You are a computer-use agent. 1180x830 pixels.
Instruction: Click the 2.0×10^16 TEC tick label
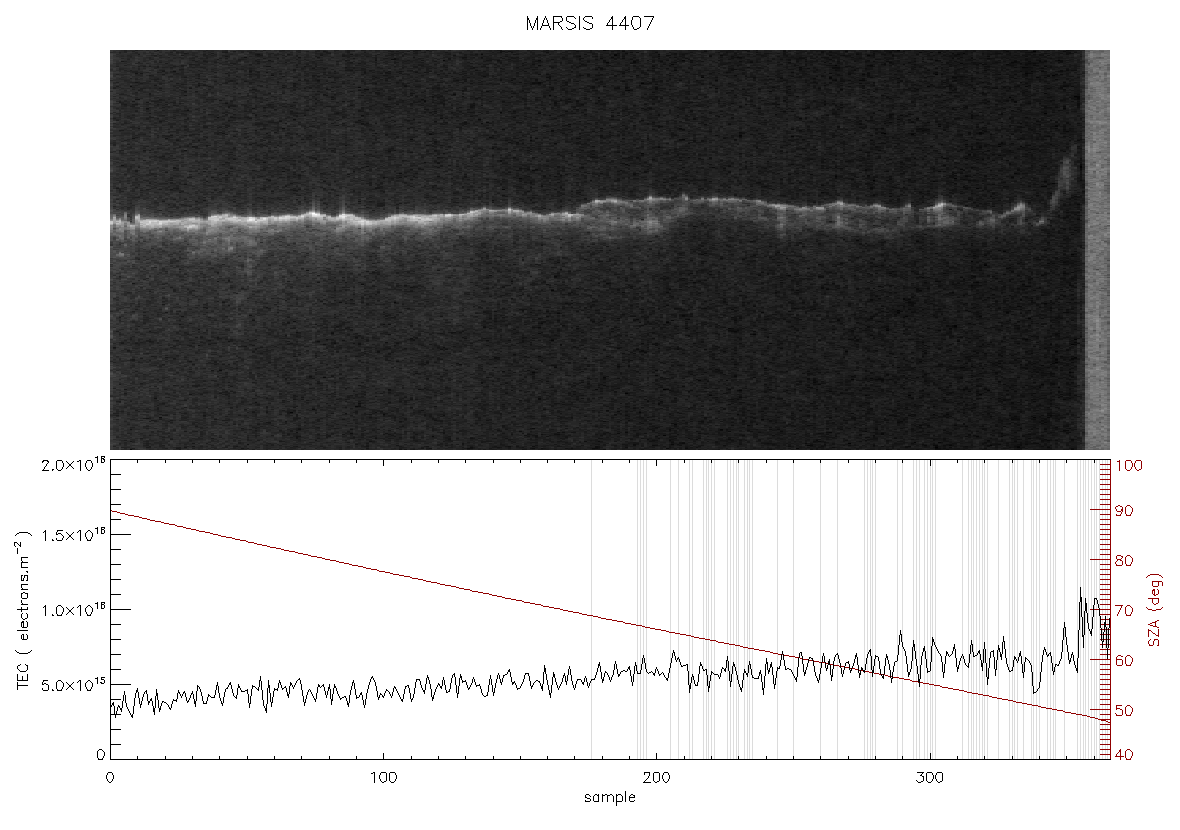click(x=73, y=464)
